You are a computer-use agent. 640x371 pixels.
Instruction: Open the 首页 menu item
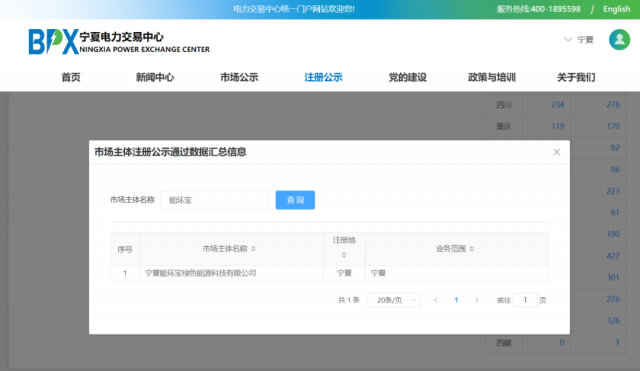tap(71, 77)
